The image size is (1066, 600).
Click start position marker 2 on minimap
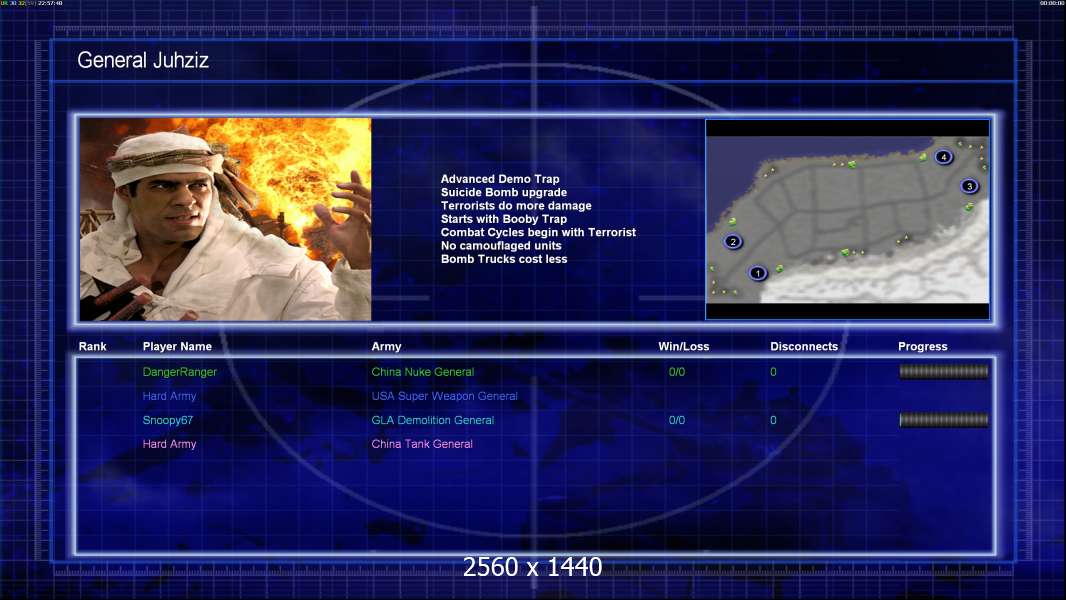tap(733, 241)
